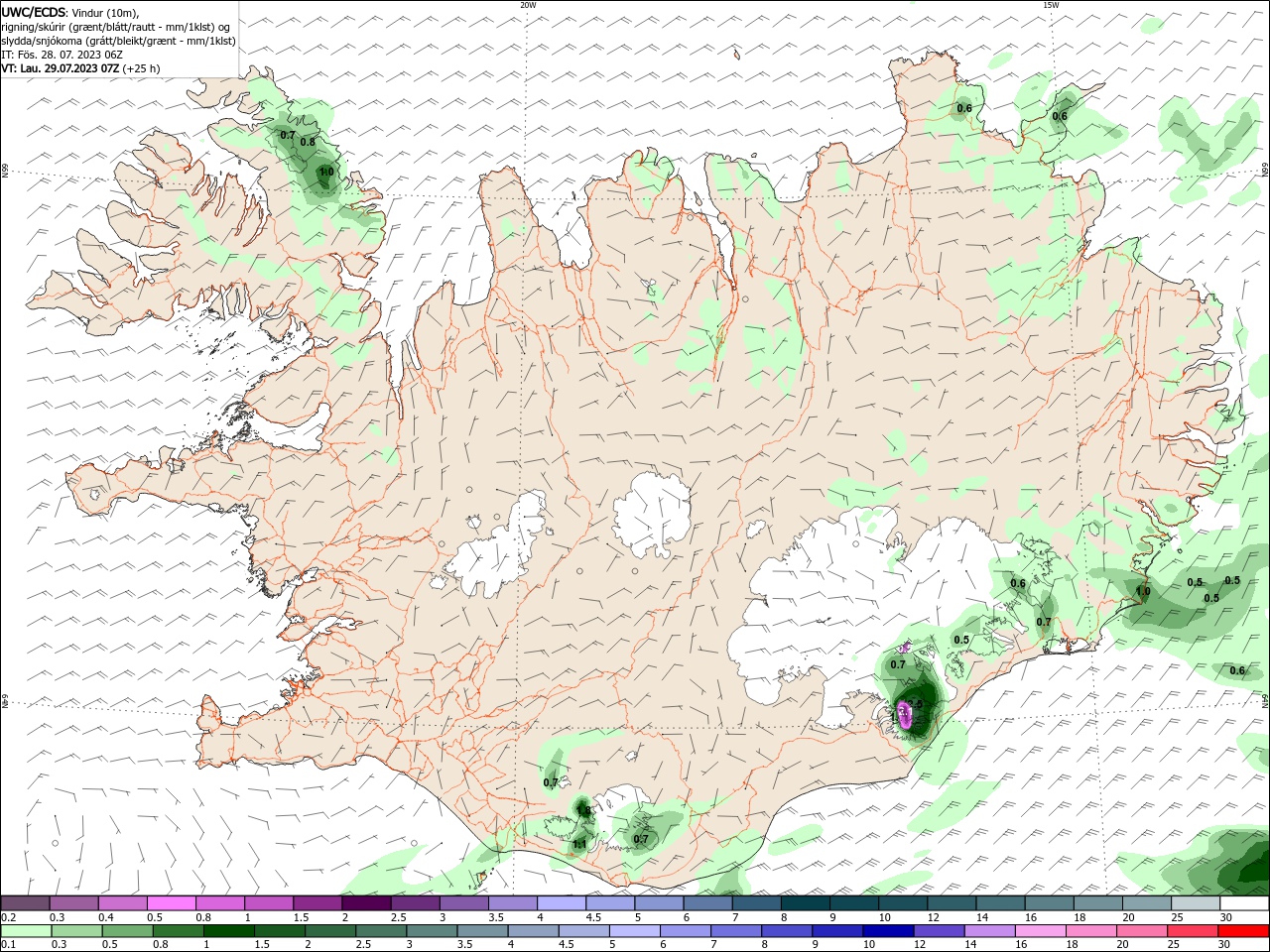Pick the light gray top-row swatch above 25

point(1196,903)
